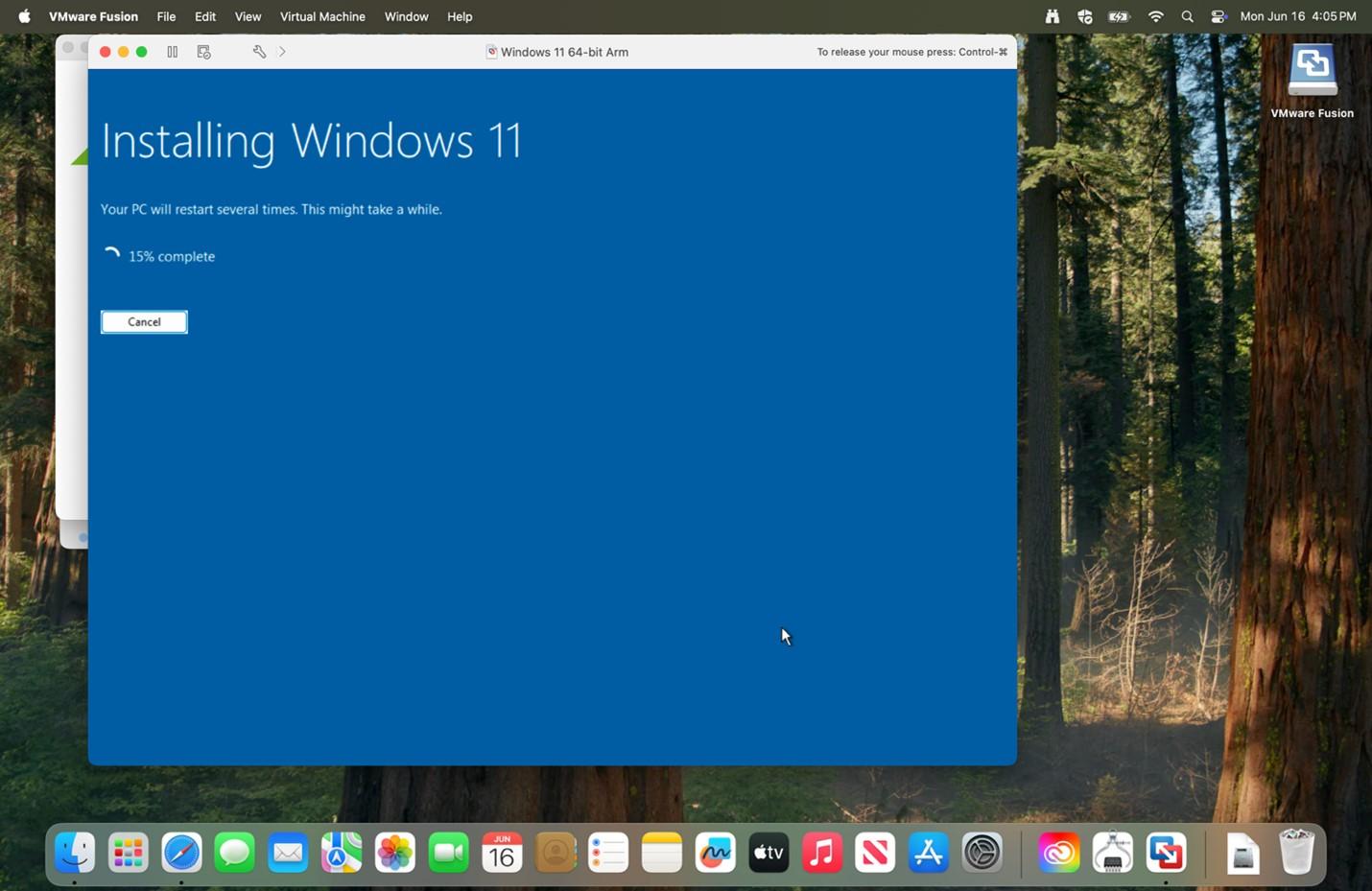Screen dimensions: 1372x891
Task: Minimize the Windows 11 VM window
Action: (x=124, y=52)
